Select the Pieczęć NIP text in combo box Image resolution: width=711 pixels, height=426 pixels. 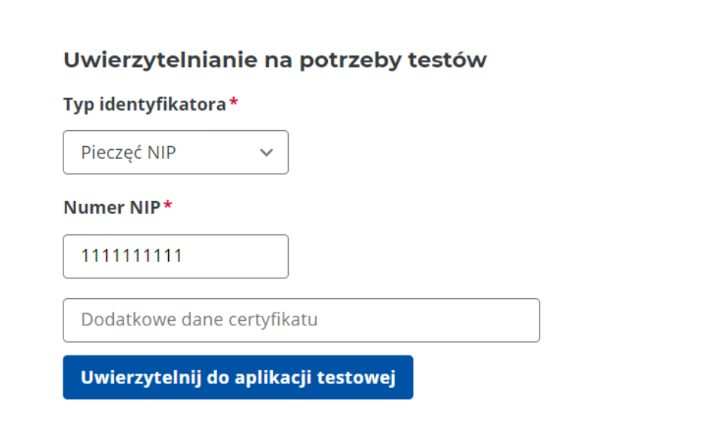click(128, 153)
